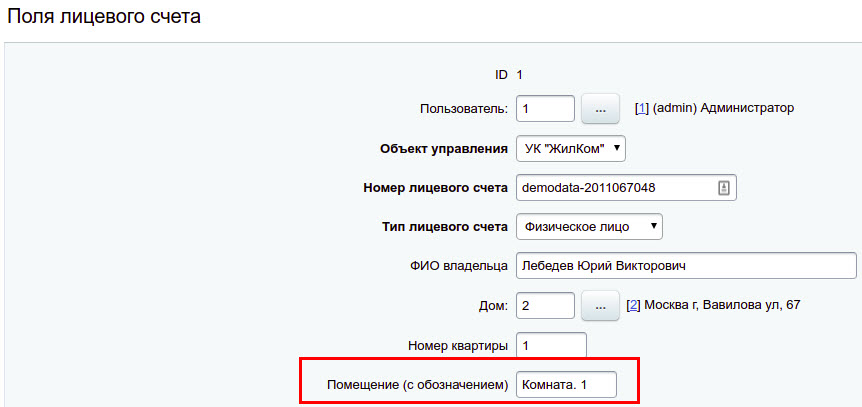Click the bold Объект управления label
Viewport: 862px width, 407px height.
coord(444,148)
